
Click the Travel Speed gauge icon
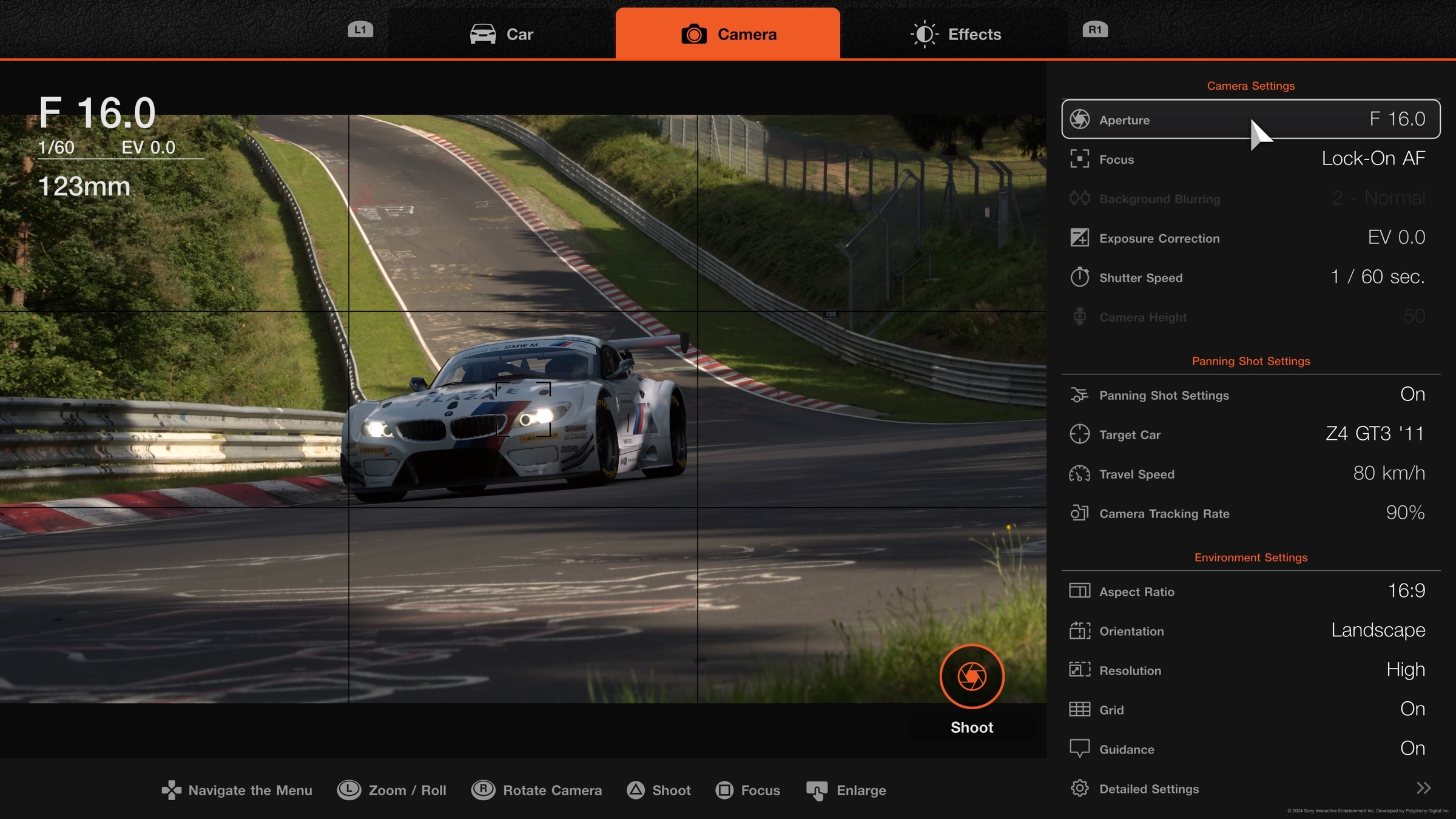[x=1079, y=474]
